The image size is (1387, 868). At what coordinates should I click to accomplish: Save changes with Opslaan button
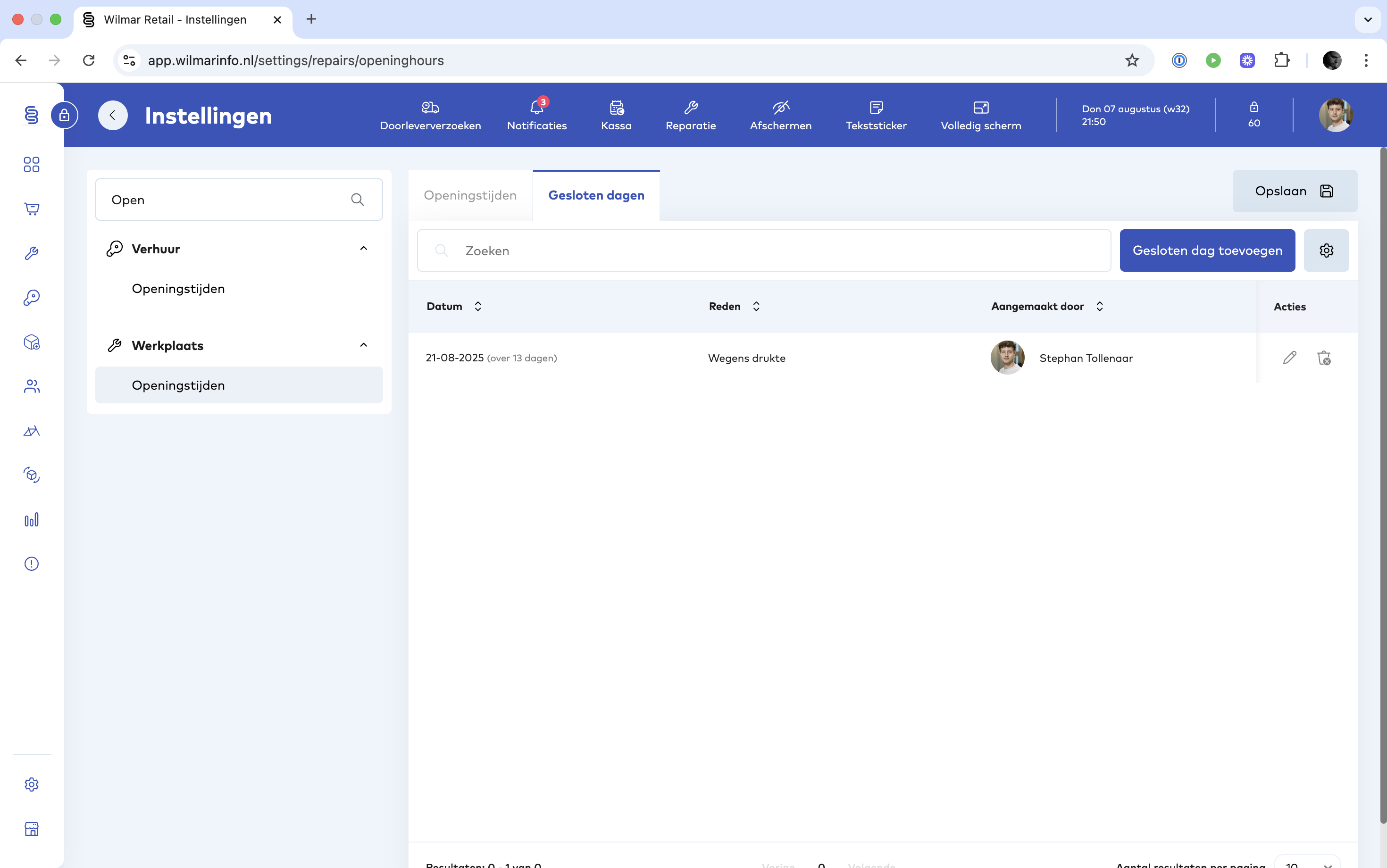tap(1294, 191)
